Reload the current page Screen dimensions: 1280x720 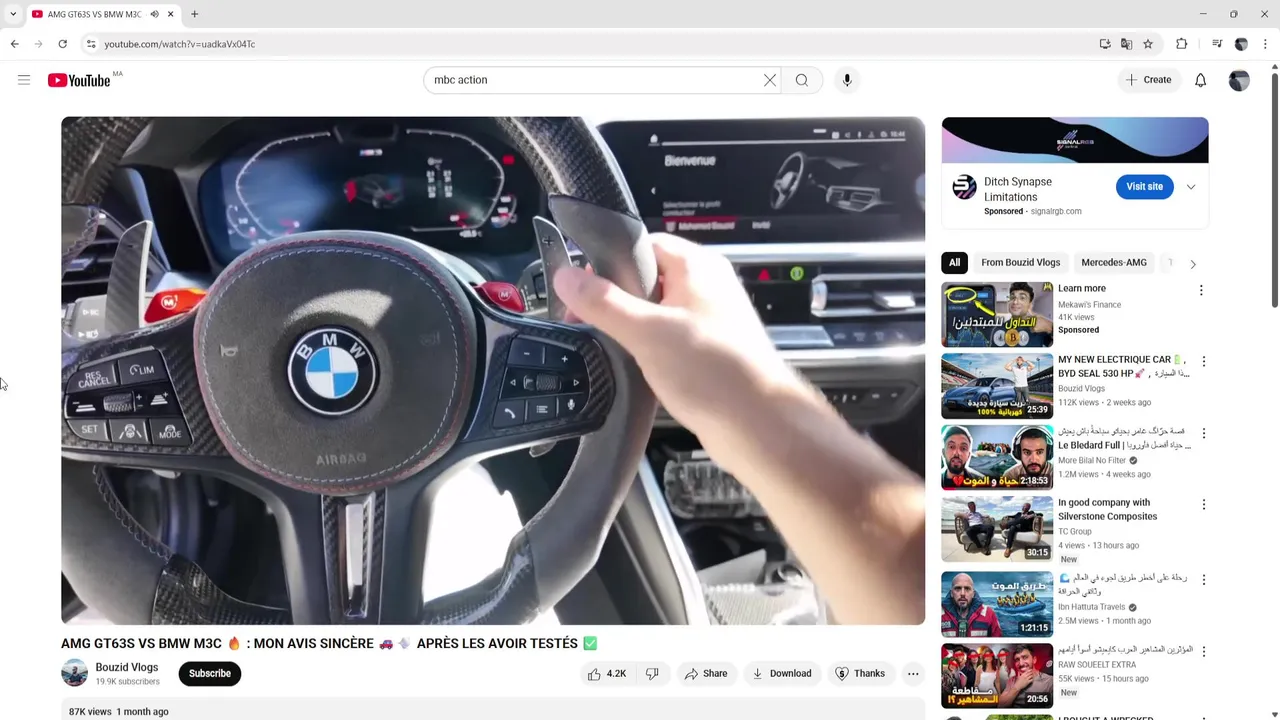(62, 44)
